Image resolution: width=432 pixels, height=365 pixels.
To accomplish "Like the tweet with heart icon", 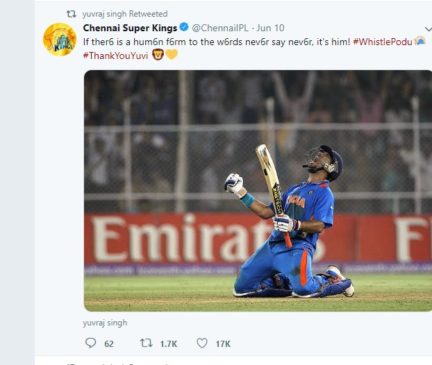I will coord(202,343).
